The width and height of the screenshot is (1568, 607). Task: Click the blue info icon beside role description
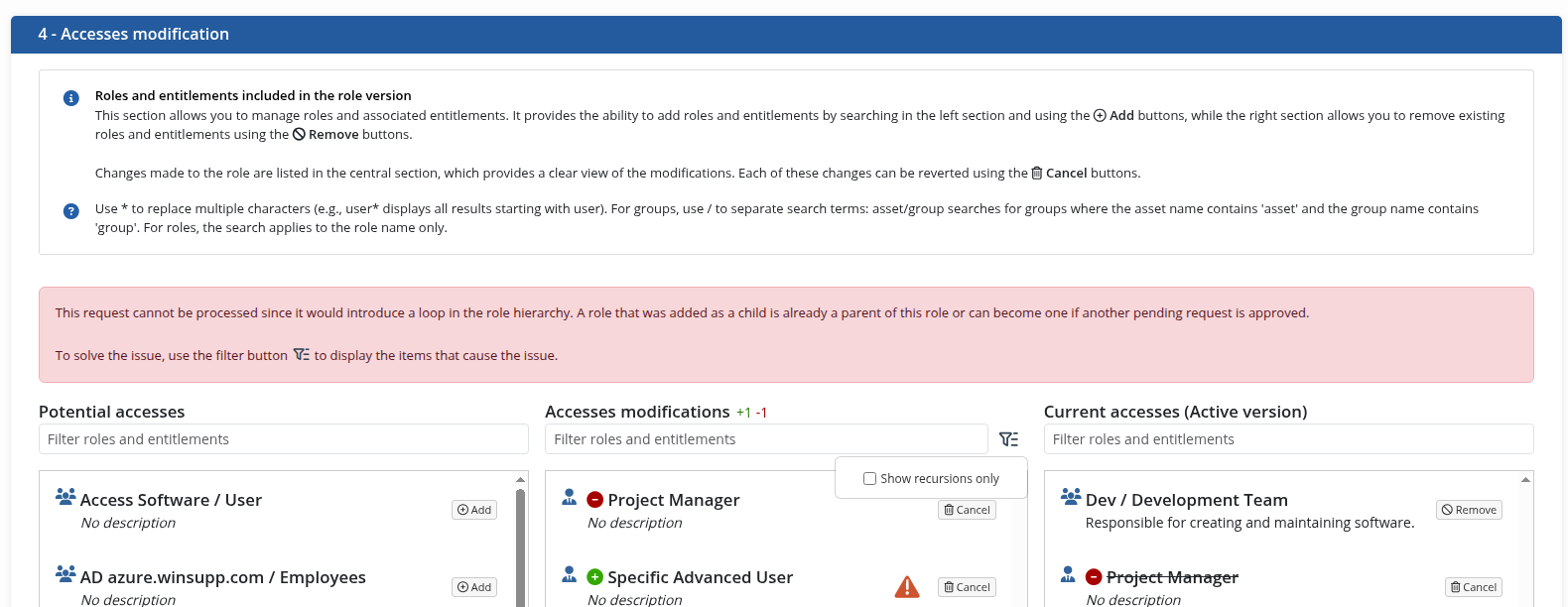coord(71,98)
